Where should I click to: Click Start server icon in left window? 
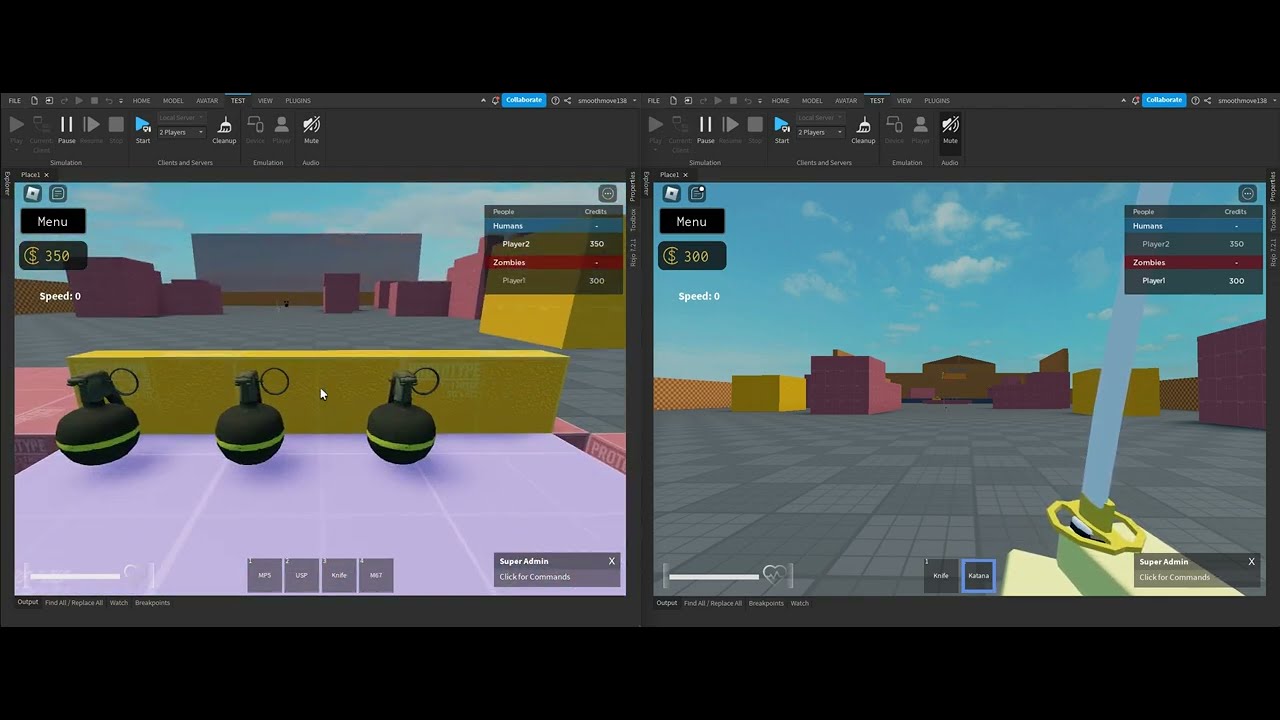[x=143, y=129]
